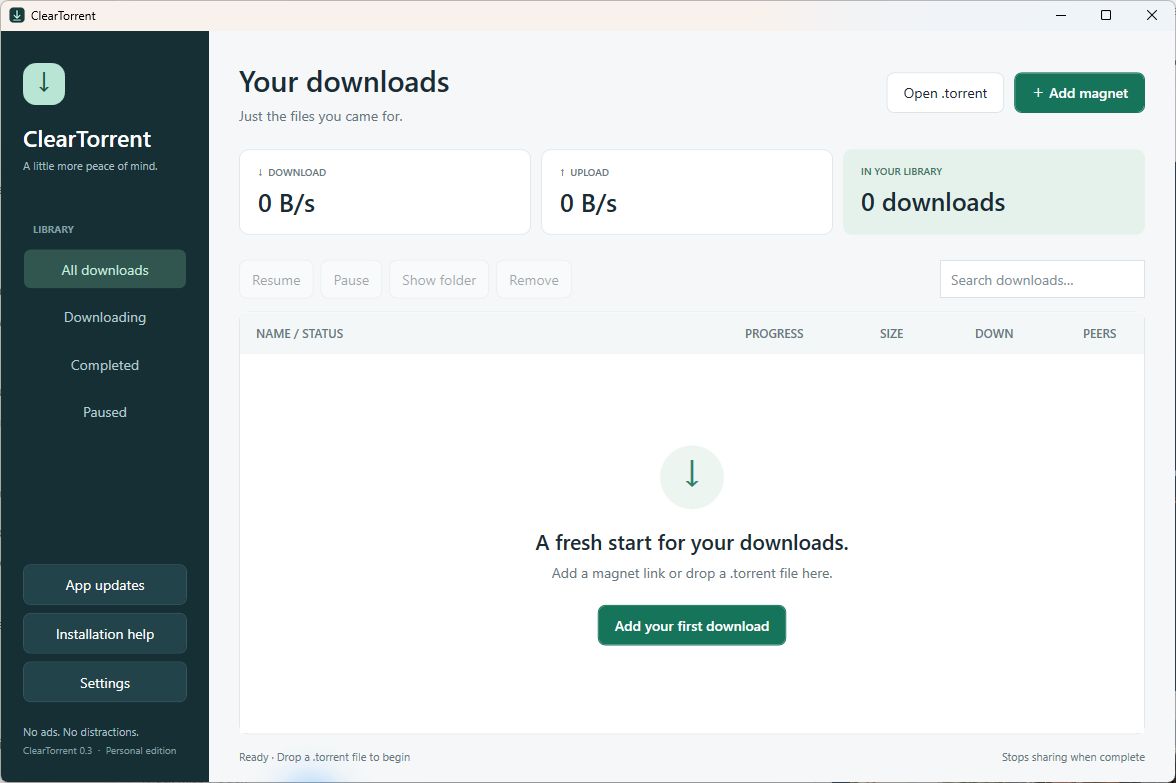This screenshot has width=1176, height=783.
Task: Click the ClearTorrent logo icon in the sidebar
Action: coord(44,83)
